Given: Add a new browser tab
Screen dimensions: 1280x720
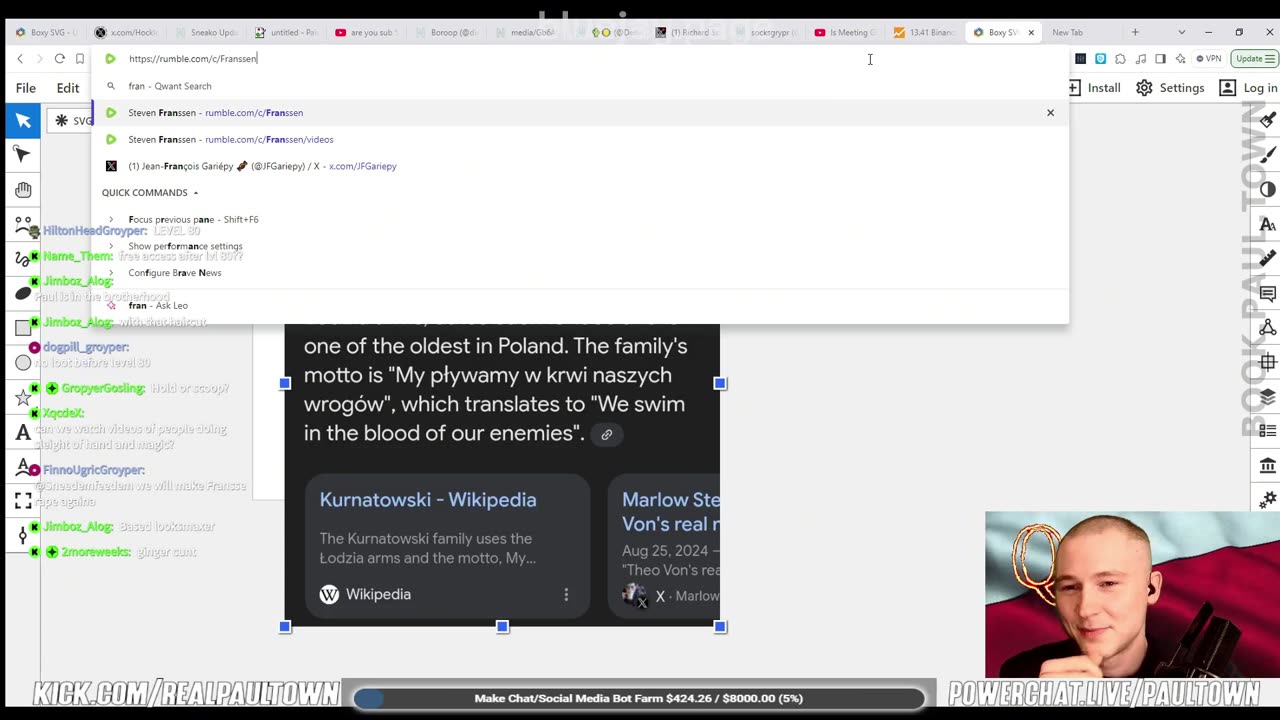Looking at the screenshot, I should [1135, 32].
